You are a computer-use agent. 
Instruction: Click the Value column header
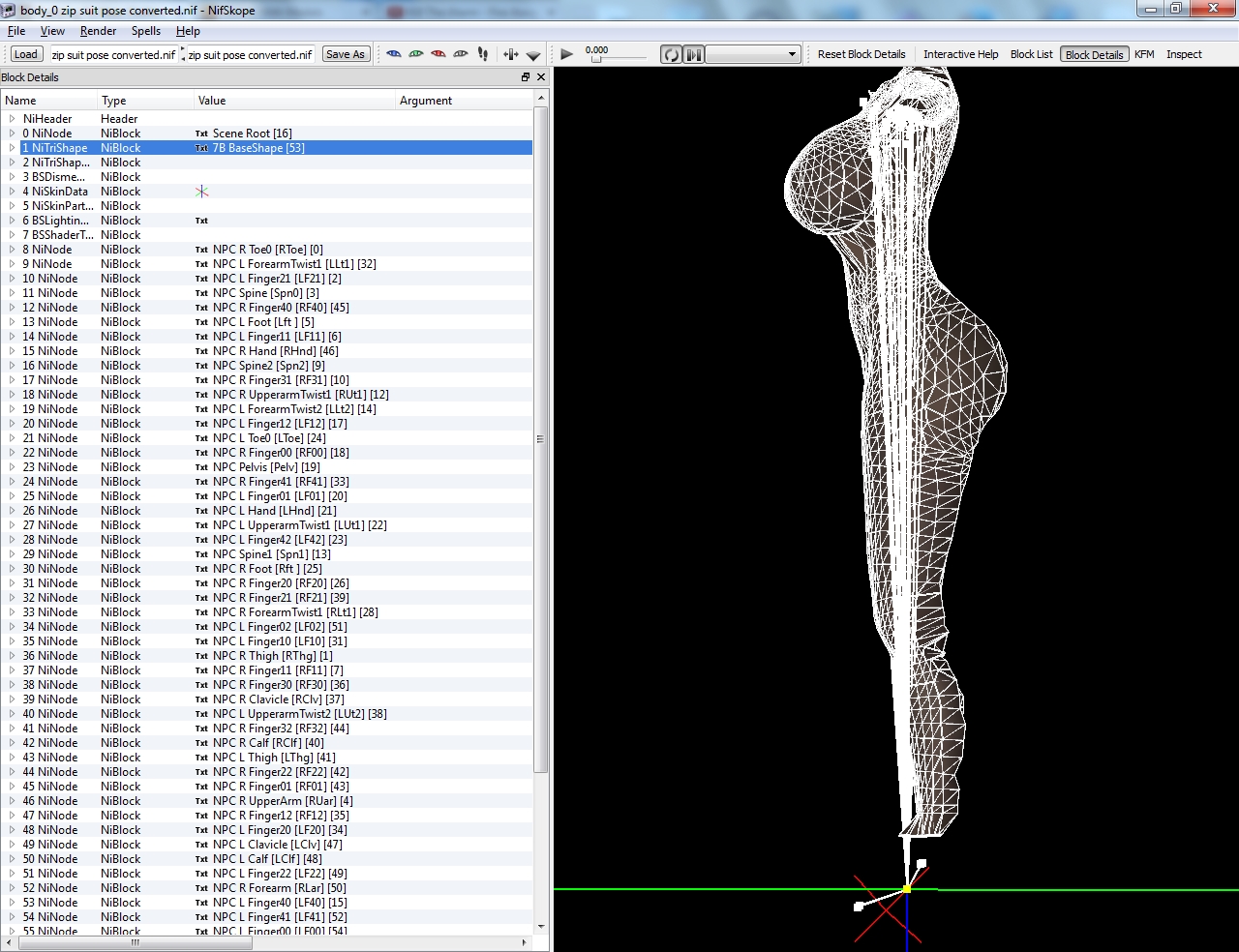click(294, 101)
